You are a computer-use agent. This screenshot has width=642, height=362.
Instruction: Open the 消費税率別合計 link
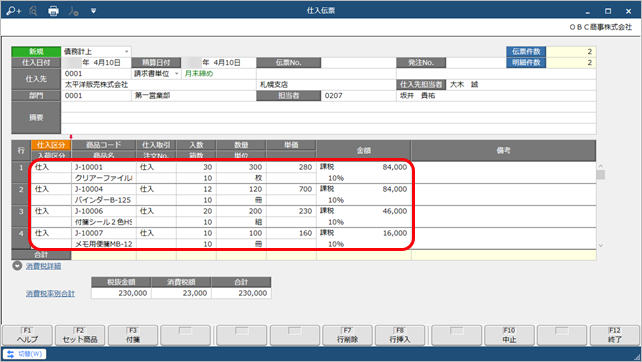coord(50,294)
